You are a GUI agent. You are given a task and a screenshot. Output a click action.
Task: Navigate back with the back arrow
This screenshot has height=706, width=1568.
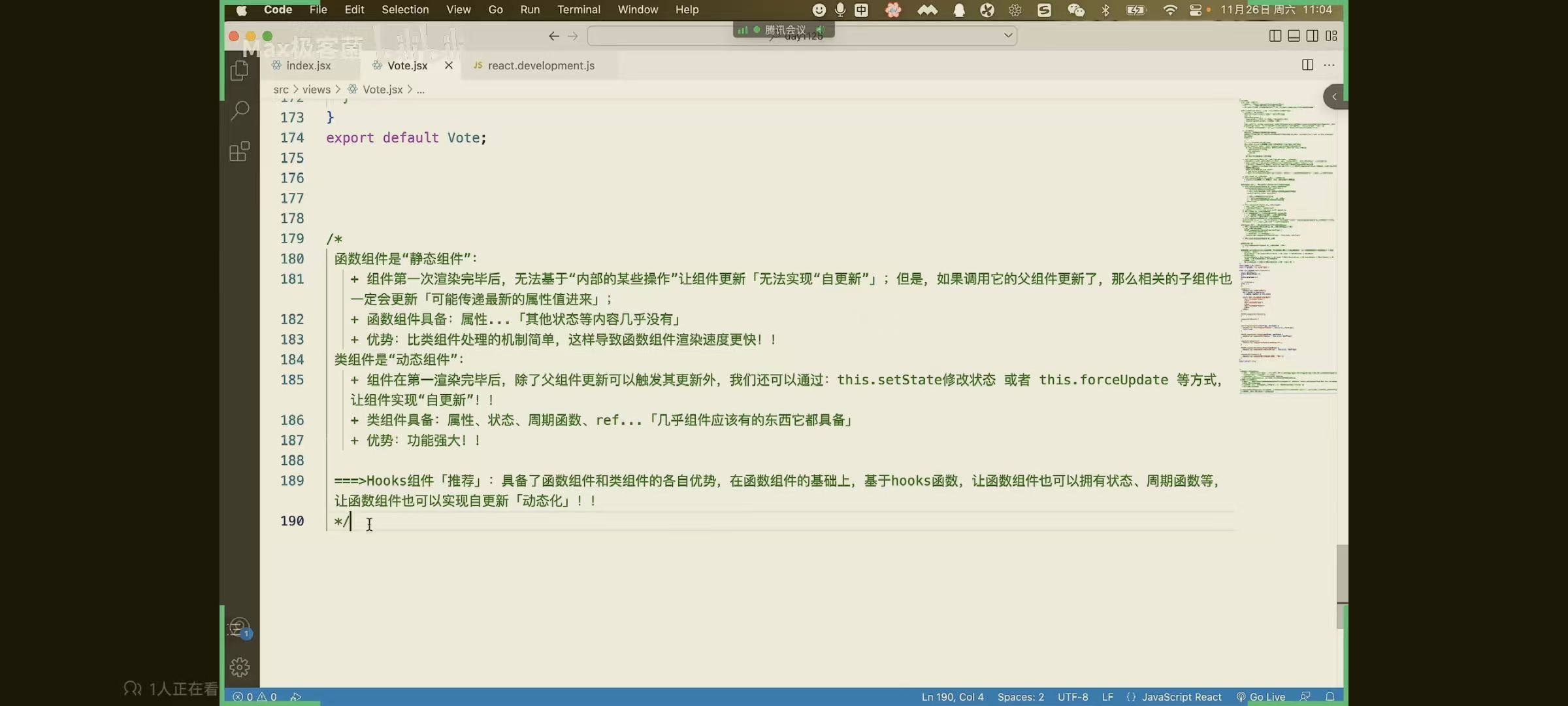coord(553,36)
